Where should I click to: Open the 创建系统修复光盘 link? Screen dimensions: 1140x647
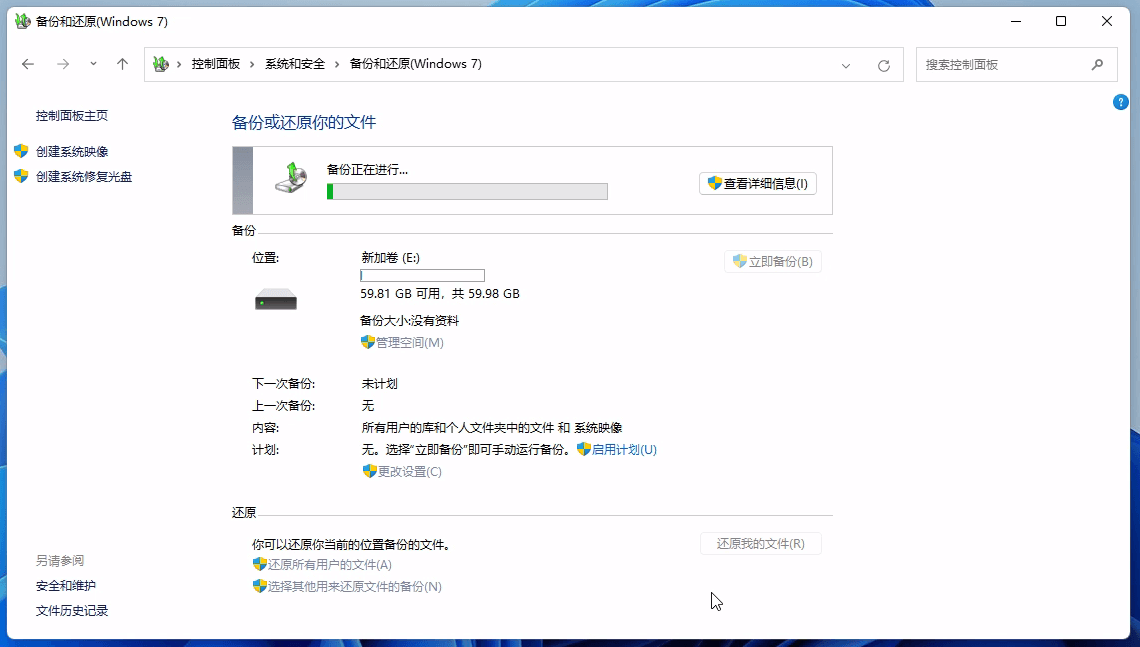click(x=84, y=177)
